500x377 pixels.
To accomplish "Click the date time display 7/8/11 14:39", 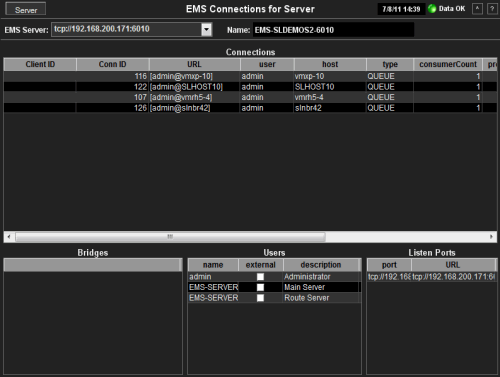I will [x=401, y=9].
